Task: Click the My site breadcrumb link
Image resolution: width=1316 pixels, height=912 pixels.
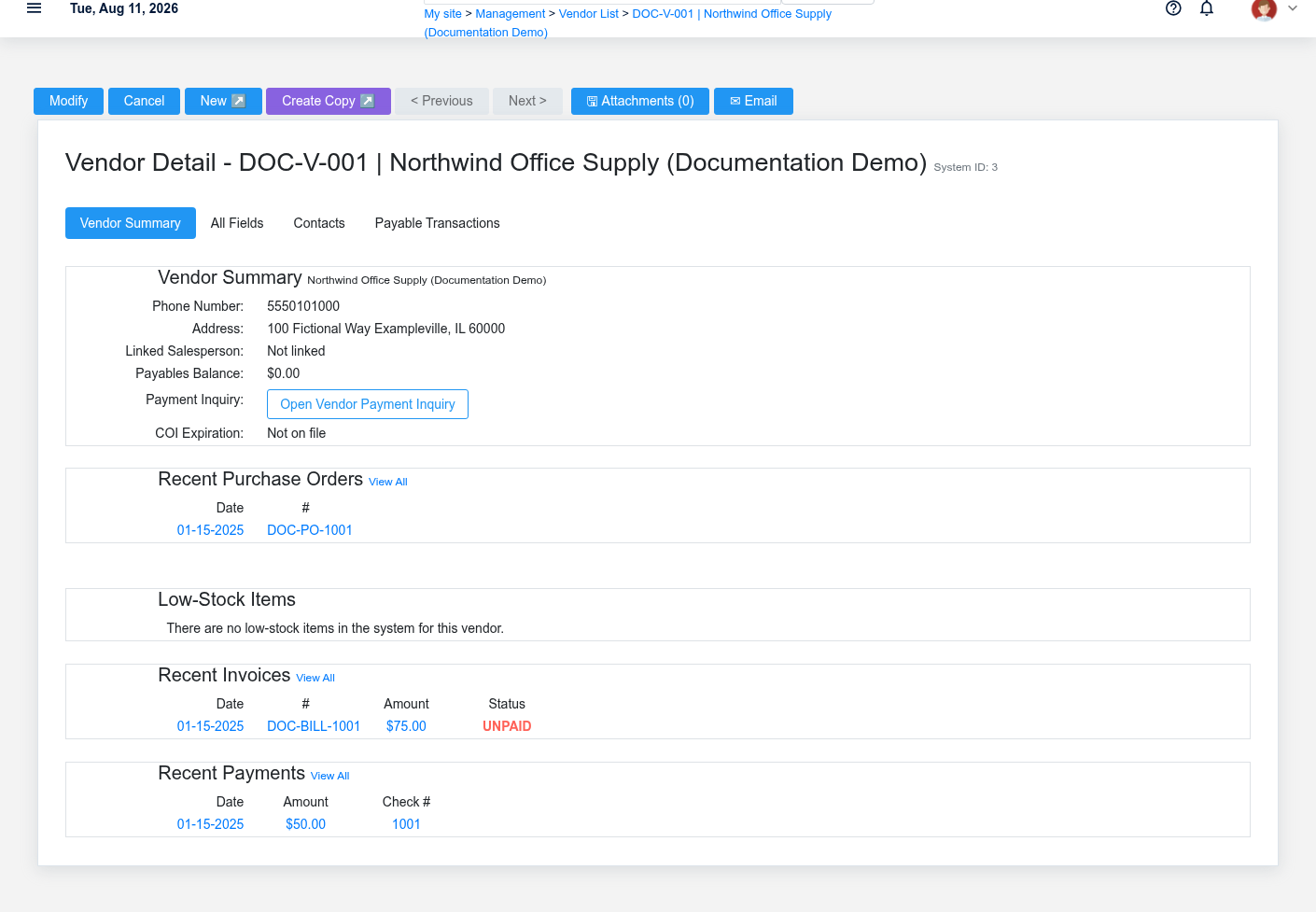Action: pyautogui.click(x=442, y=14)
